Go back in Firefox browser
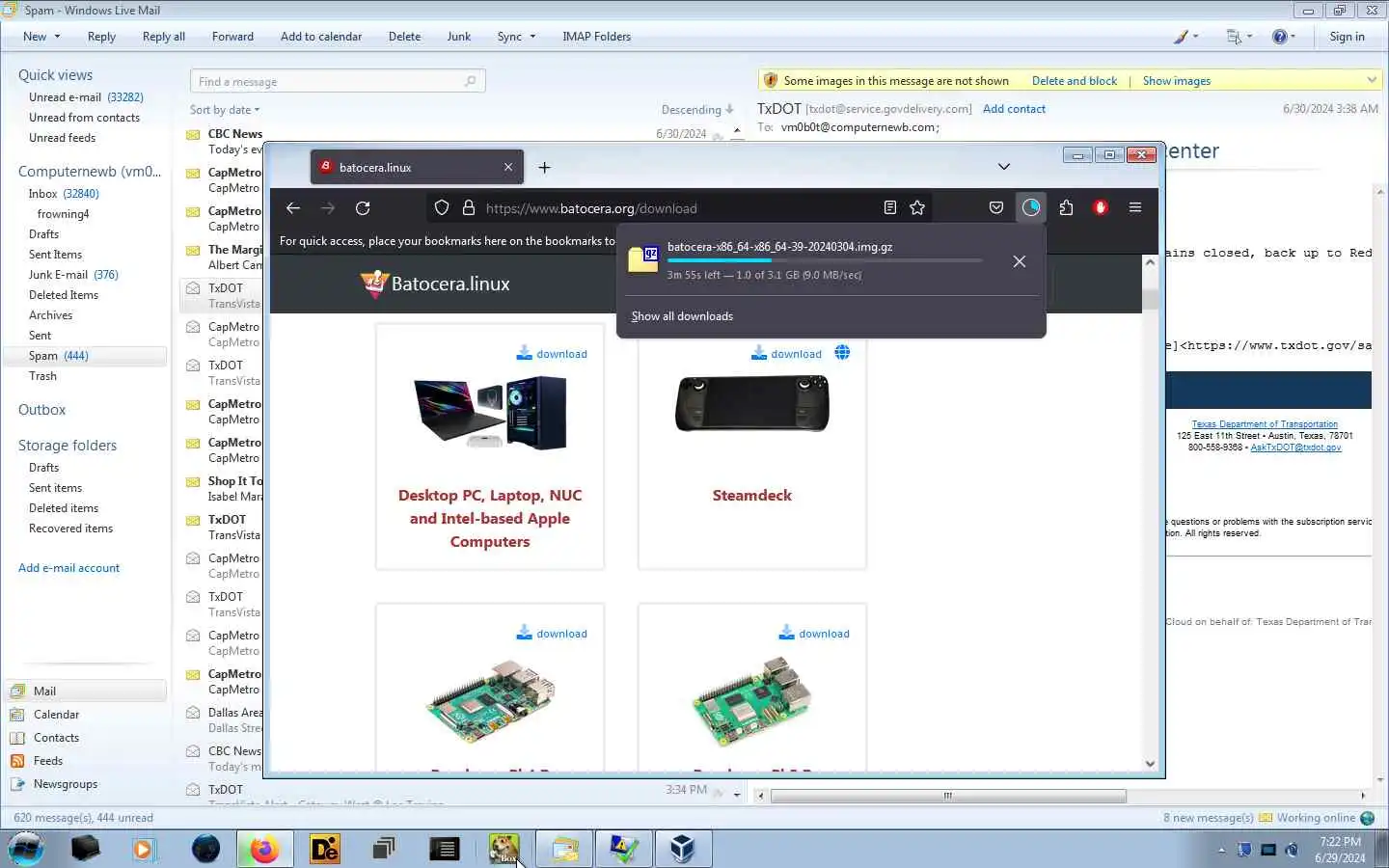This screenshot has height=868, width=1389. point(293,208)
